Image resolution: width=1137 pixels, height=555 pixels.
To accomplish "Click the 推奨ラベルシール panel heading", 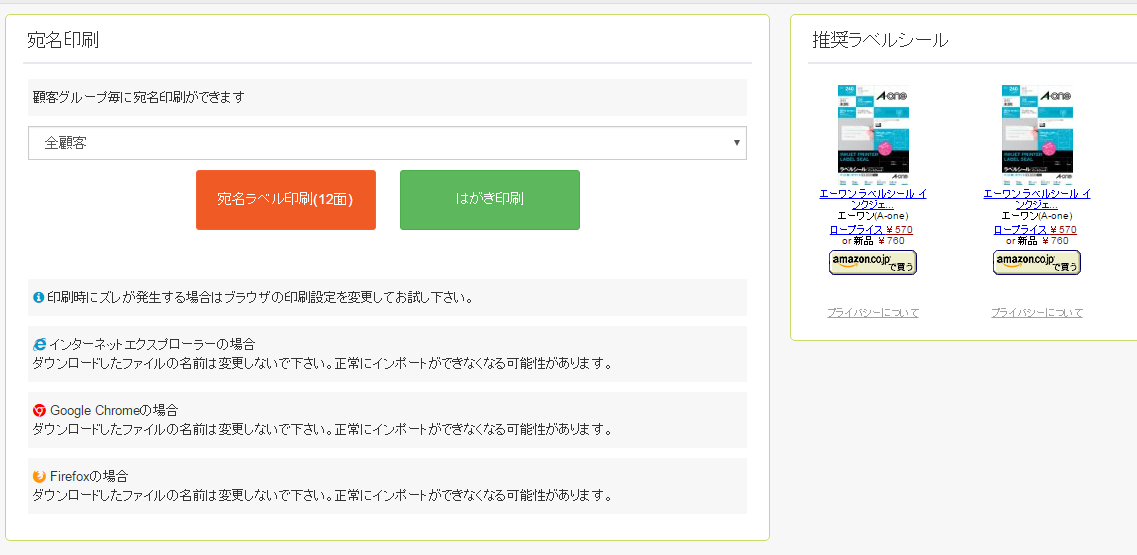I will click(880, 40).
